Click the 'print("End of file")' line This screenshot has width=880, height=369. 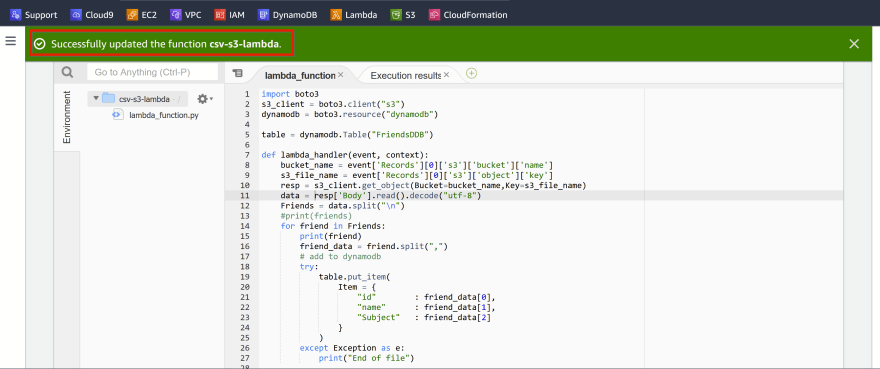366,358
